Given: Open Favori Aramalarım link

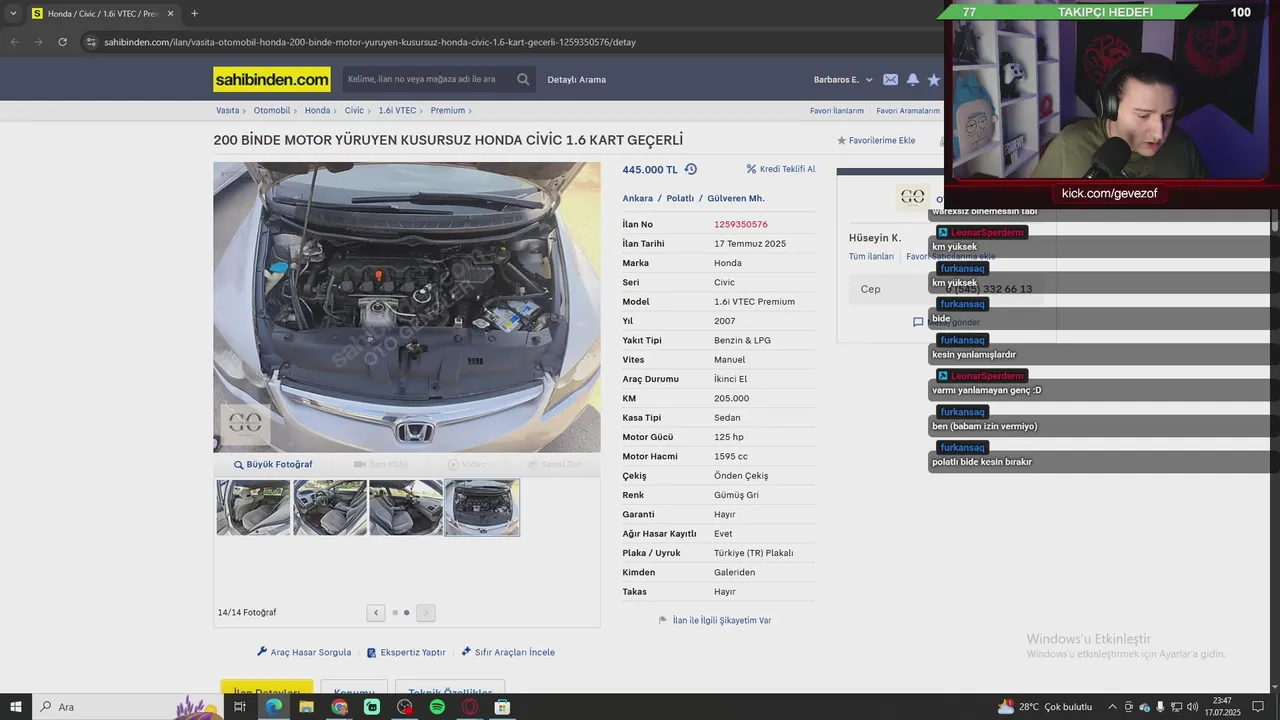Looking at the screenshot, I should click(x=908, y=111).
